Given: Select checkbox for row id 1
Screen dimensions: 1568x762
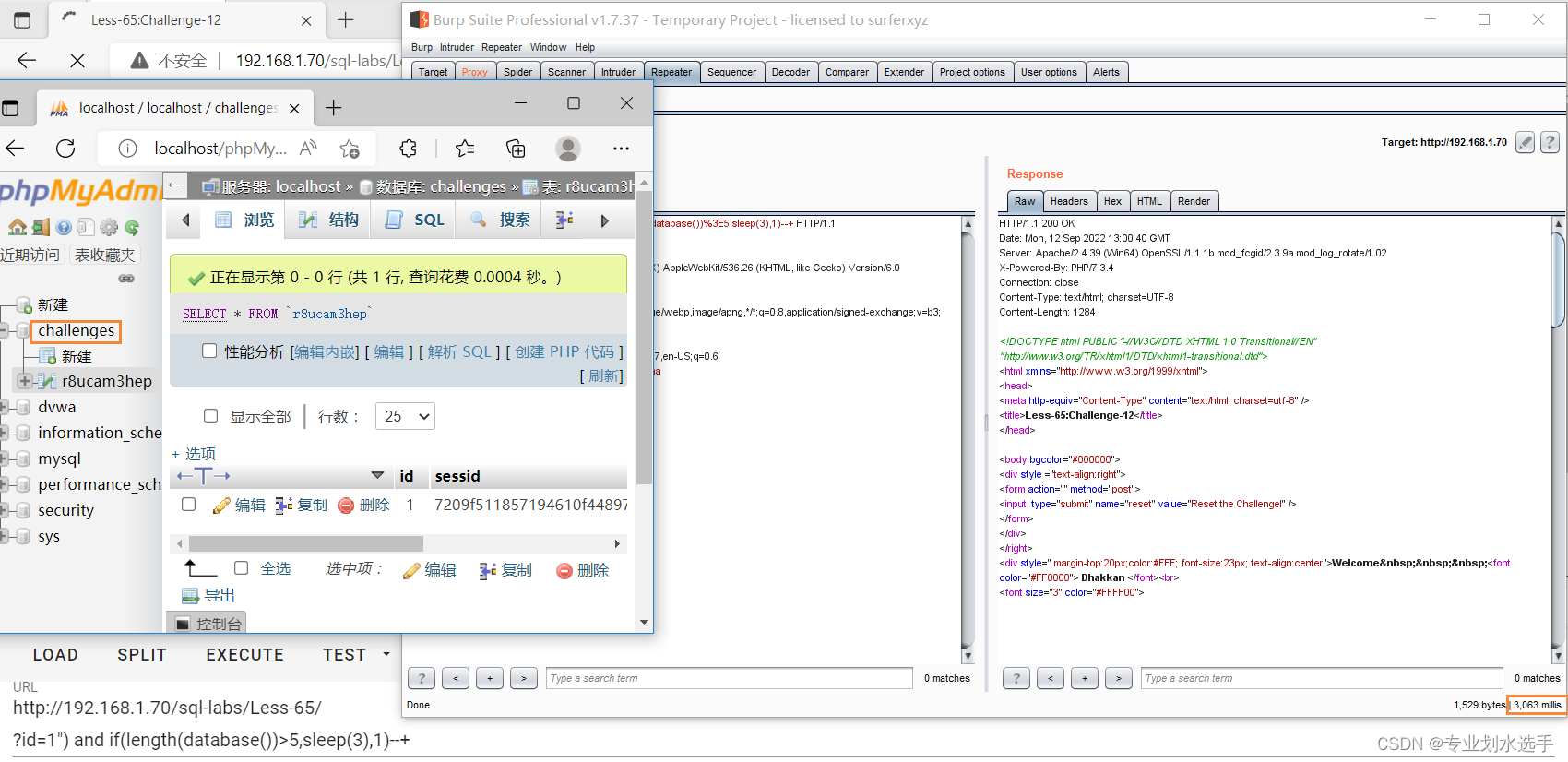Looking at the screenshot, I should coord(188,505).
